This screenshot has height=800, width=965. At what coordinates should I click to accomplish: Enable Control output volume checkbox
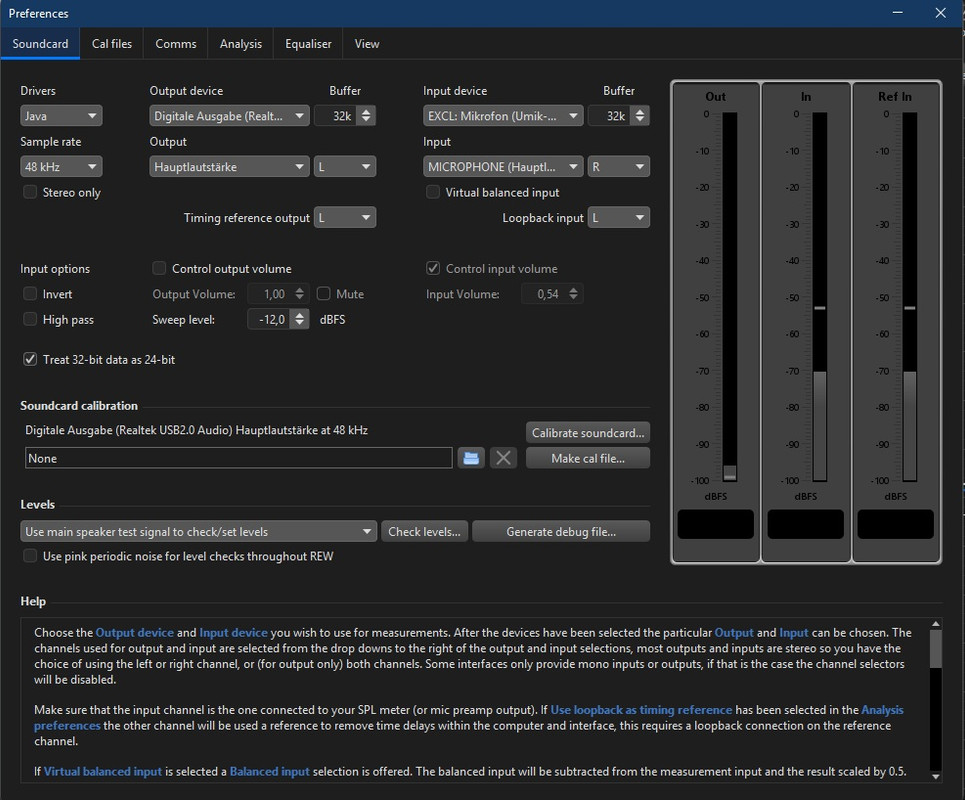(159, 268)
